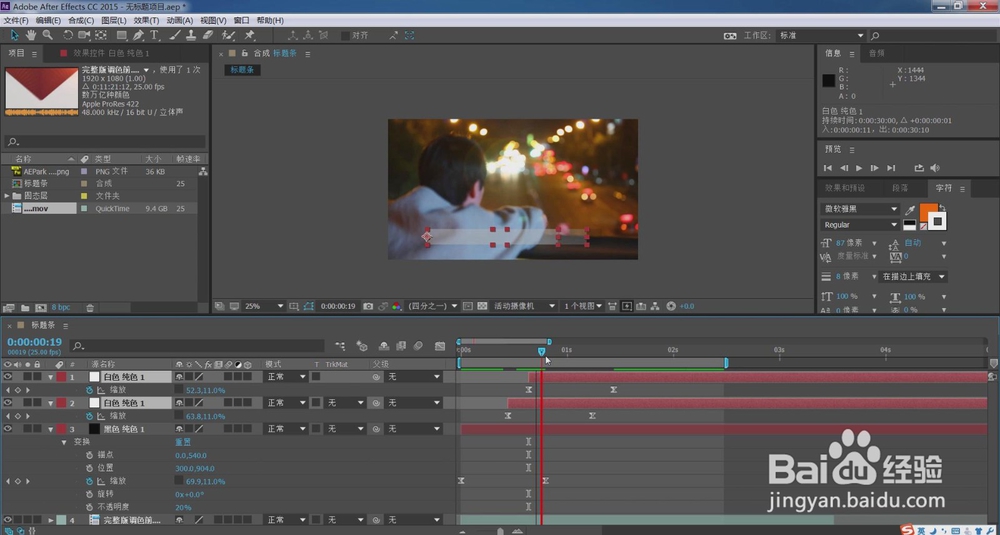This screenshot has height=535, width=1000.
Task: Click the timeline layer search field
Action: point(197,346)
